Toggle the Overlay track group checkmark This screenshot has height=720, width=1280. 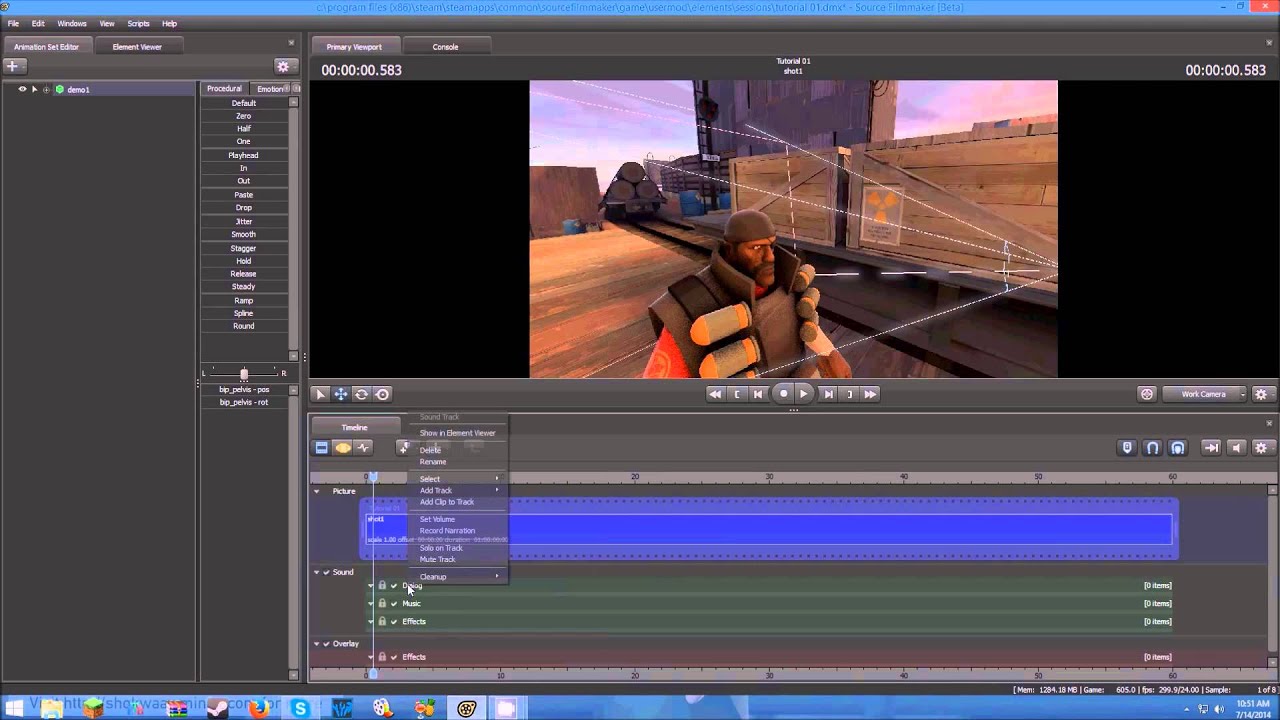tap(326, 644)
